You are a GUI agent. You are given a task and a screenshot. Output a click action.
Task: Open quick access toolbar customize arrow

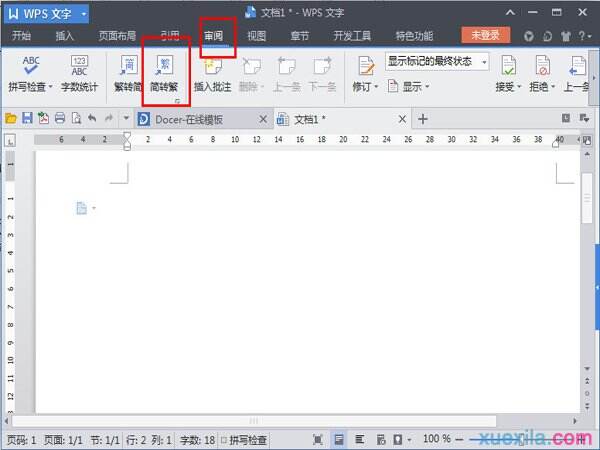point(126,118)
